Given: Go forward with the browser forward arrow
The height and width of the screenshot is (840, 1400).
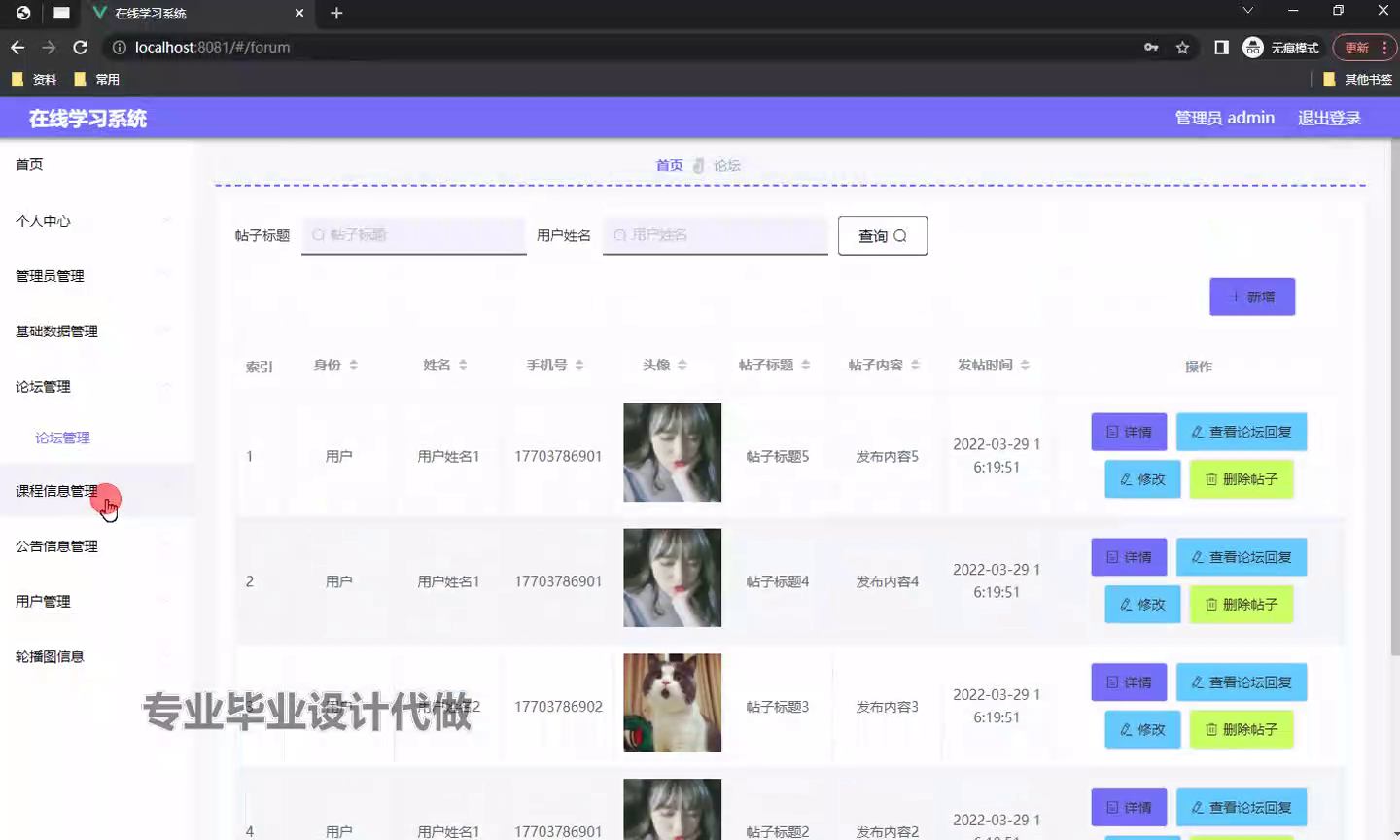Looking at the screenshot, I should click(49, 47).
